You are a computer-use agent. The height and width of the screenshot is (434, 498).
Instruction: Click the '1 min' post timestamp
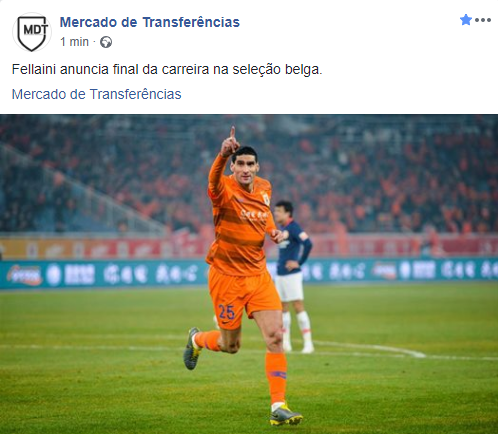point(74,42)
